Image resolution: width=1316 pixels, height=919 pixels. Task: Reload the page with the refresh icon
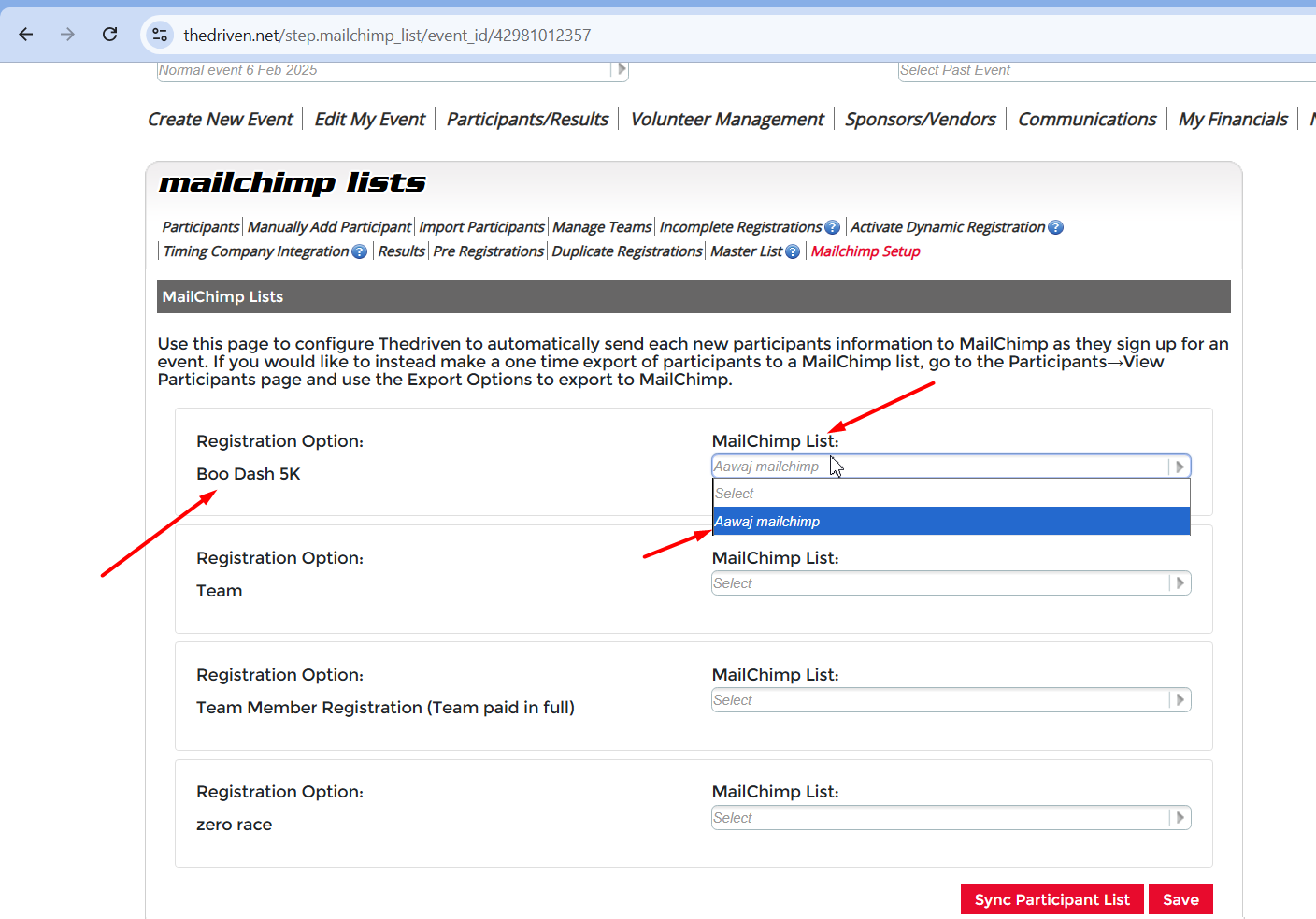click(x=109, y=35)
